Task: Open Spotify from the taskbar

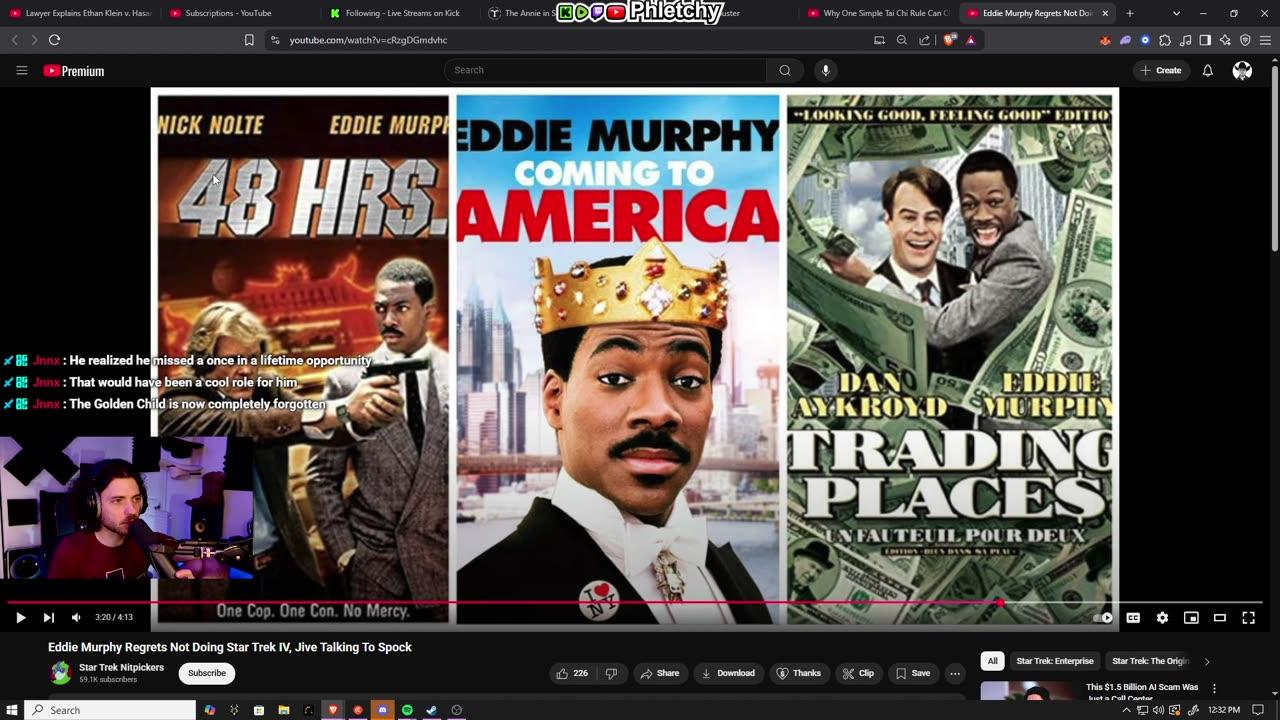Action: [407, 710]
